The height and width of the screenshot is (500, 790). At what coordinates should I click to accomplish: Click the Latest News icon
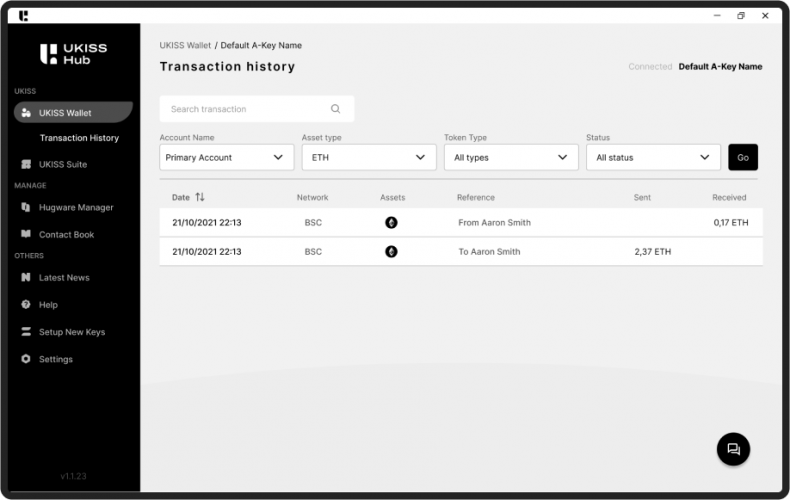click(26, 277)
